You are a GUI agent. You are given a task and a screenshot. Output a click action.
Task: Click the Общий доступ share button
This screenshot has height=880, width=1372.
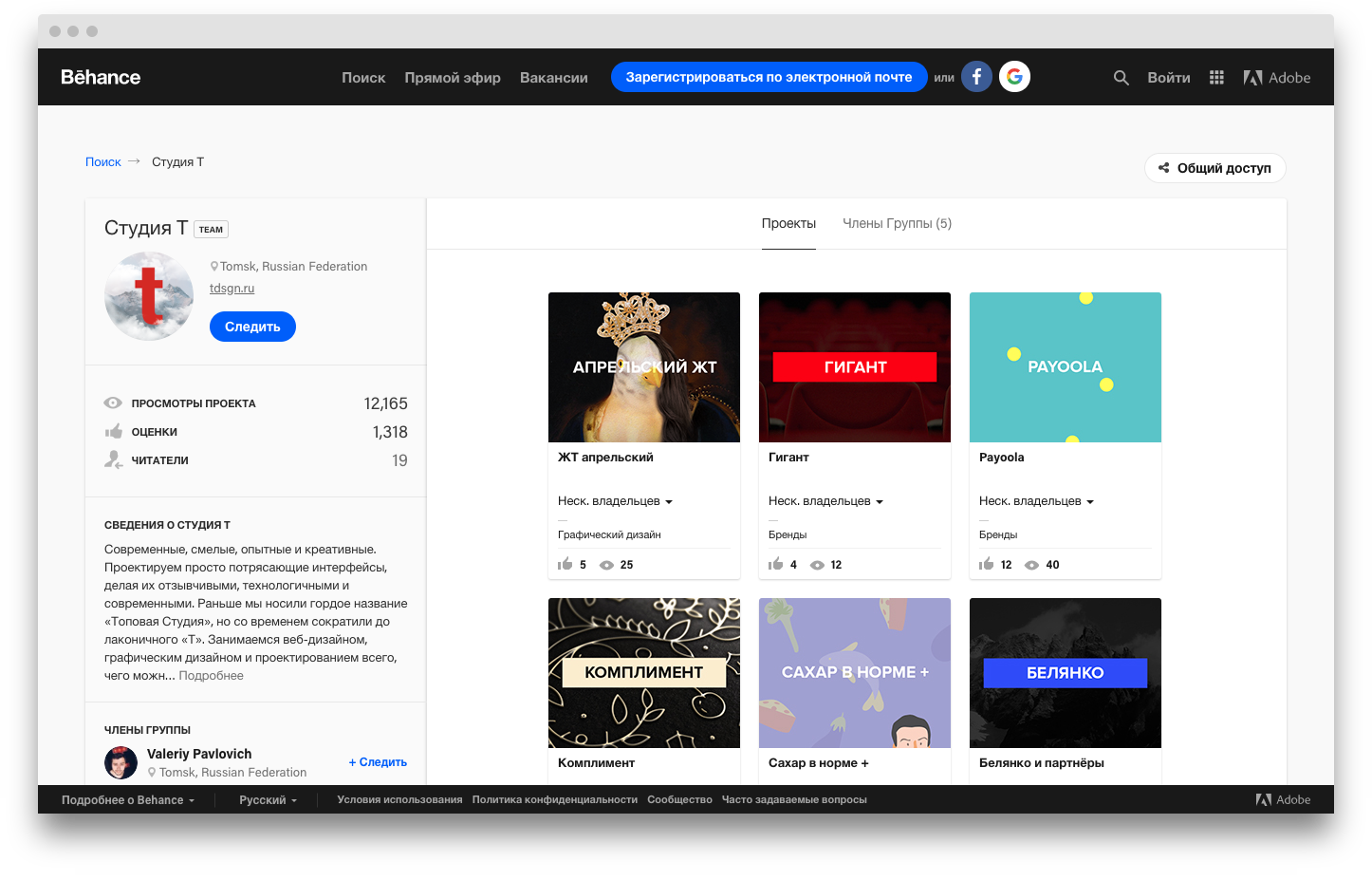[x=1215, y=168]
